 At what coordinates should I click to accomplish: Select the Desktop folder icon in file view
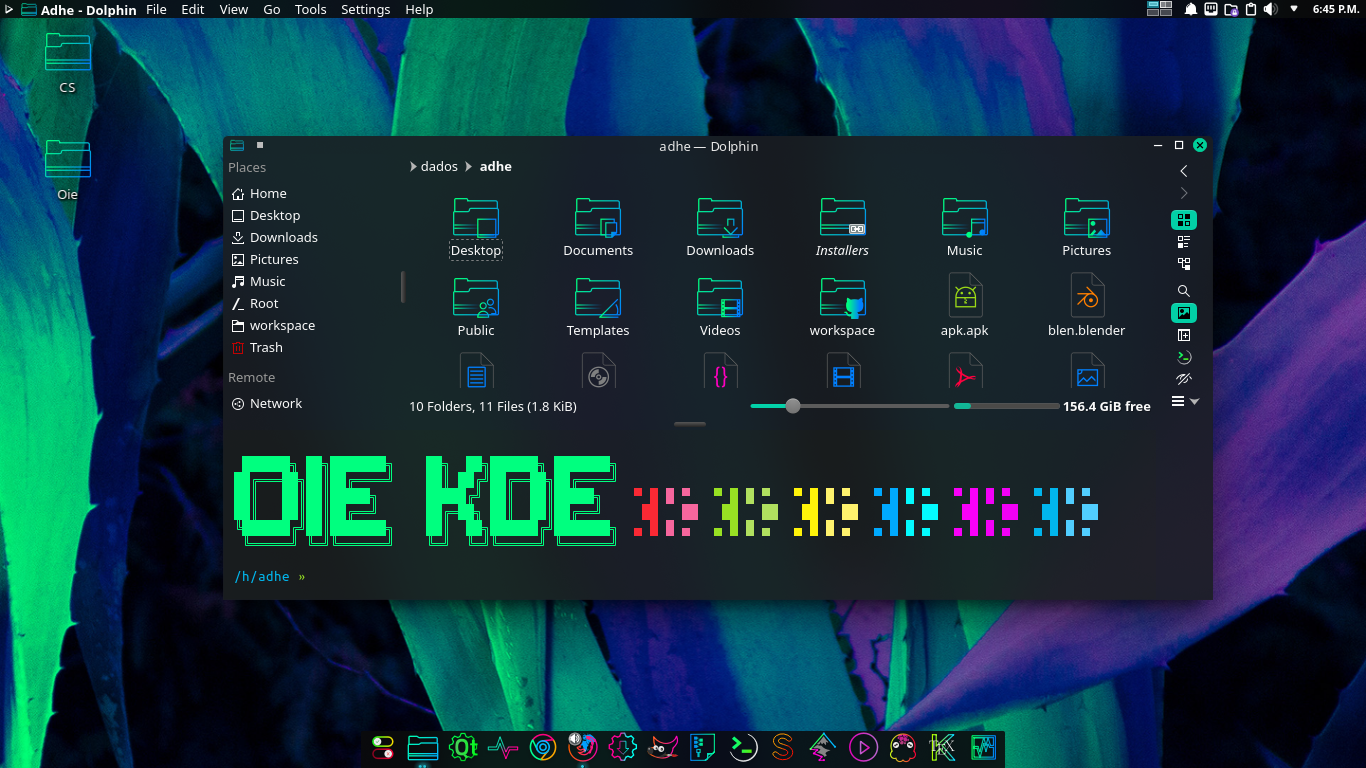tap(476, 217)
